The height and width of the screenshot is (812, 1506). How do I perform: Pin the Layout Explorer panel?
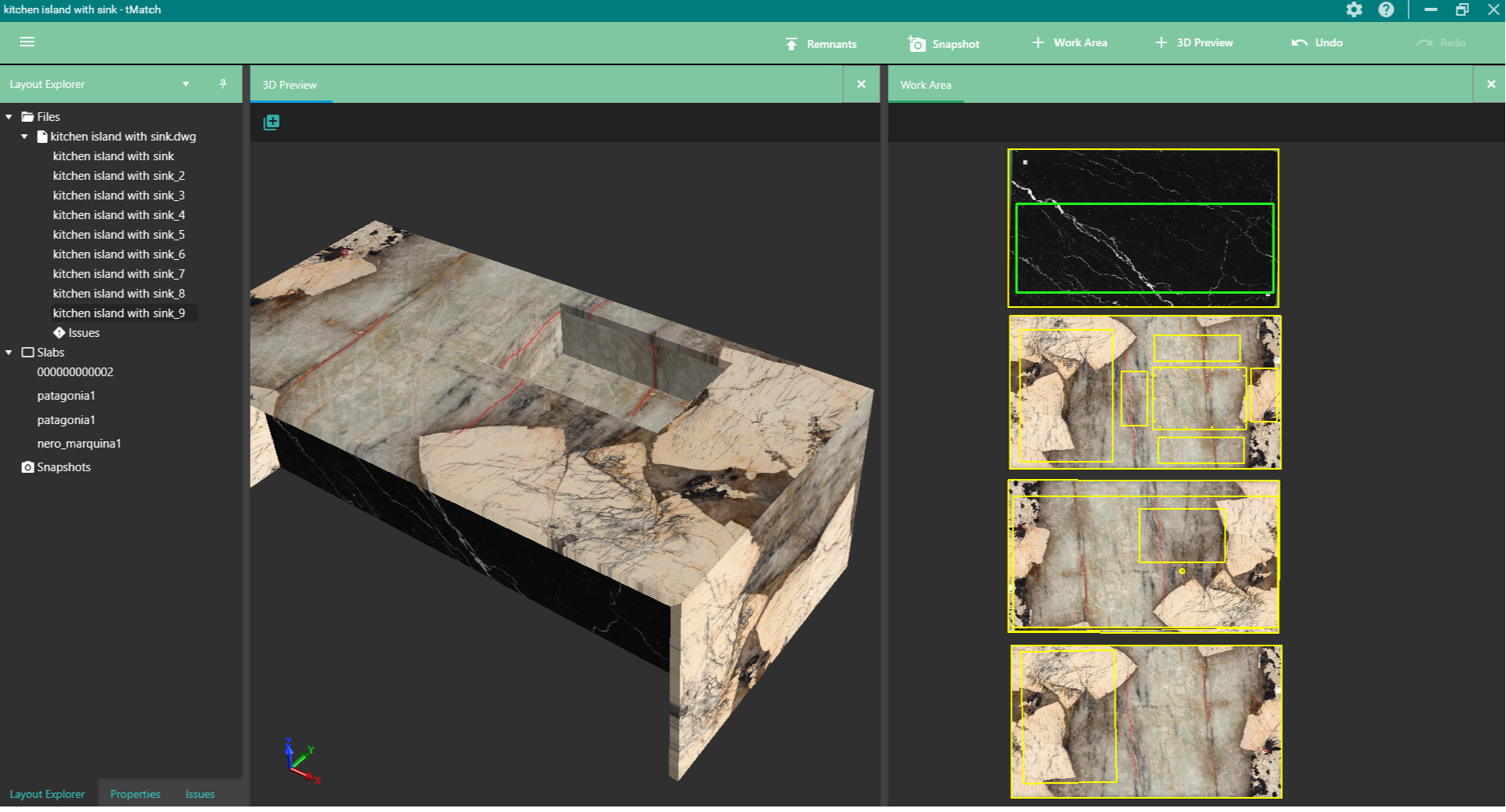[223, 84]
